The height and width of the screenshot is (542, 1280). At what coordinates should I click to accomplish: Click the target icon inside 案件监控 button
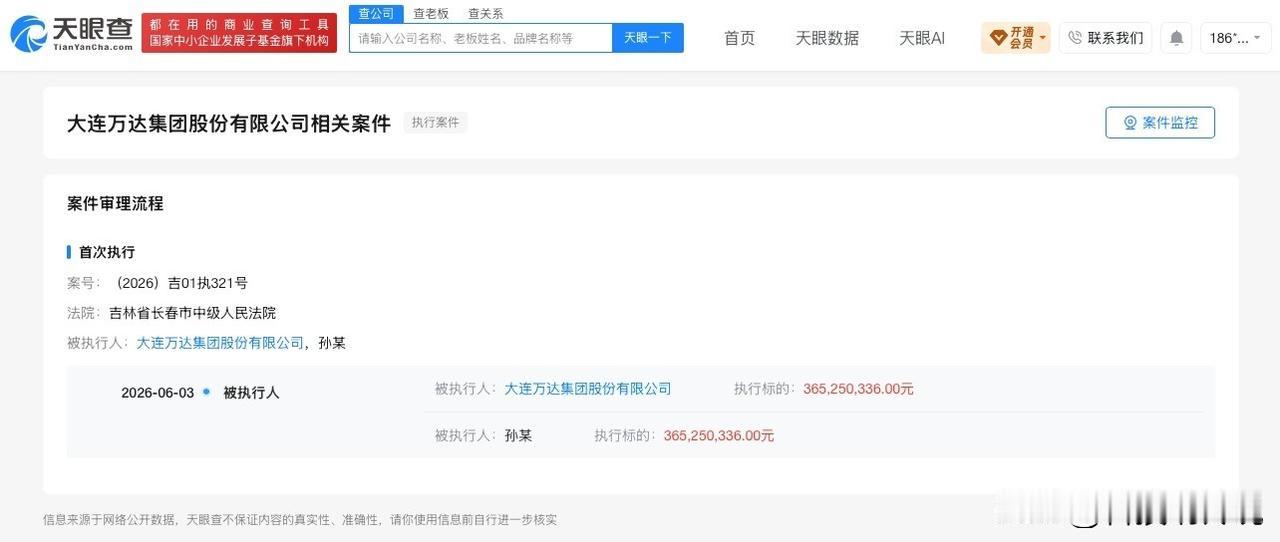click(1130, 123)
